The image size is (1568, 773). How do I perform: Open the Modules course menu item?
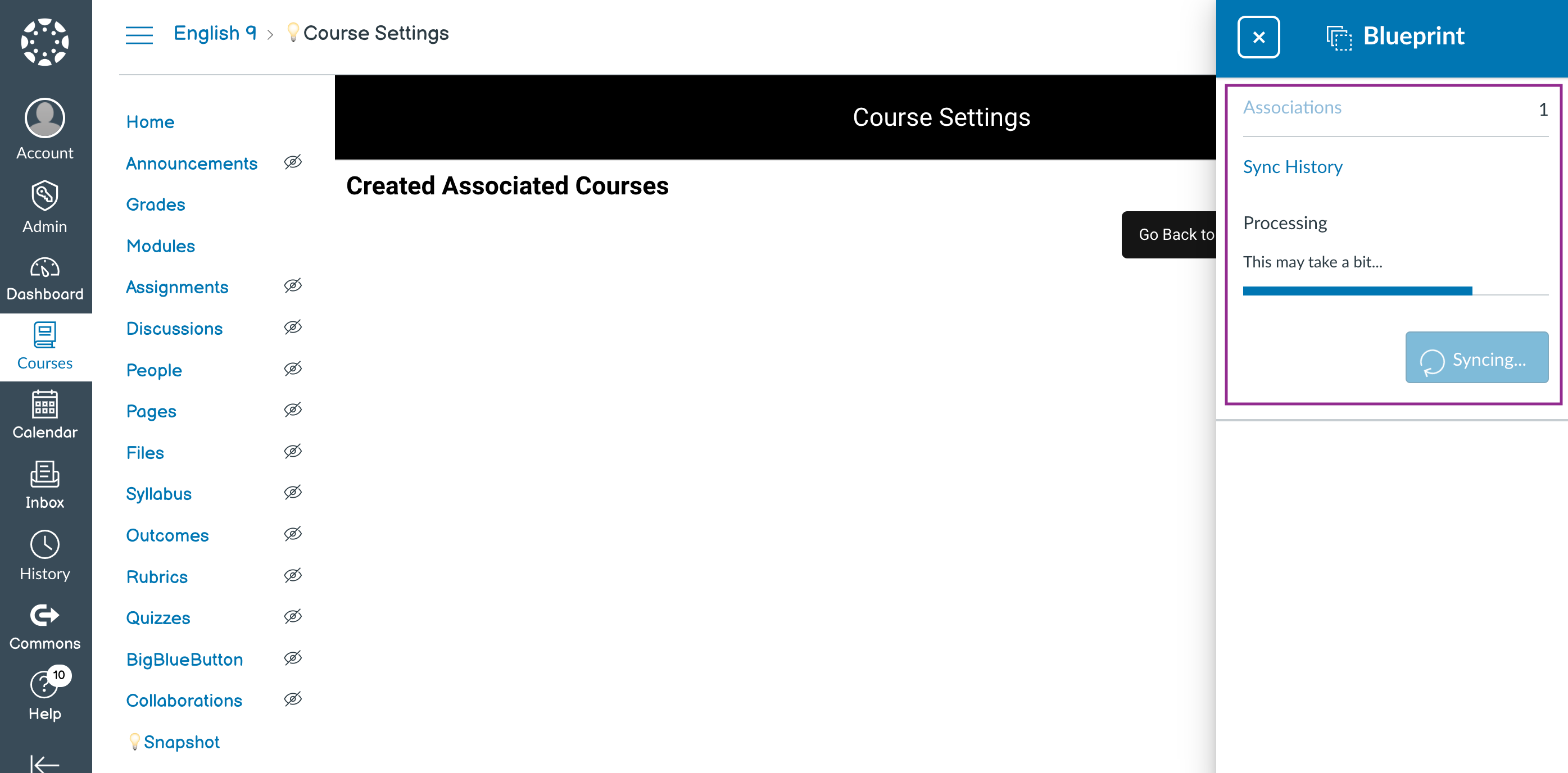160,246
